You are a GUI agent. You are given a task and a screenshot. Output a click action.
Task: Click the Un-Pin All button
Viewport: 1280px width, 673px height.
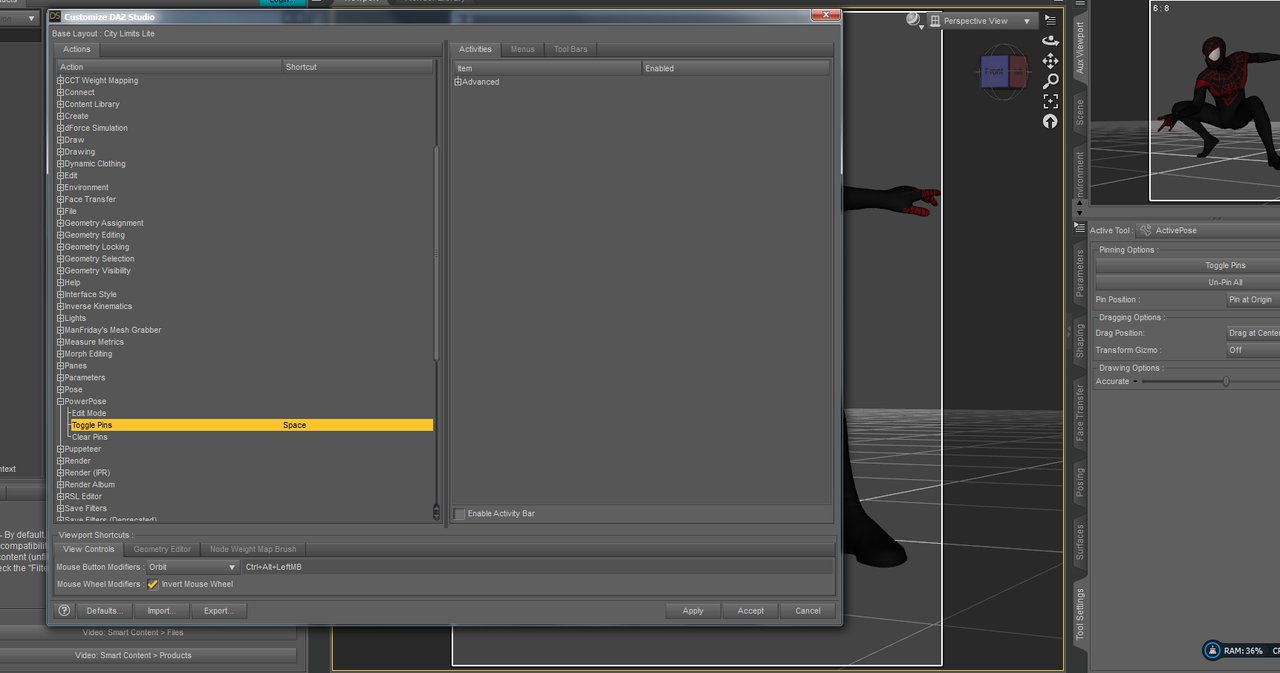pos(1188,282)
